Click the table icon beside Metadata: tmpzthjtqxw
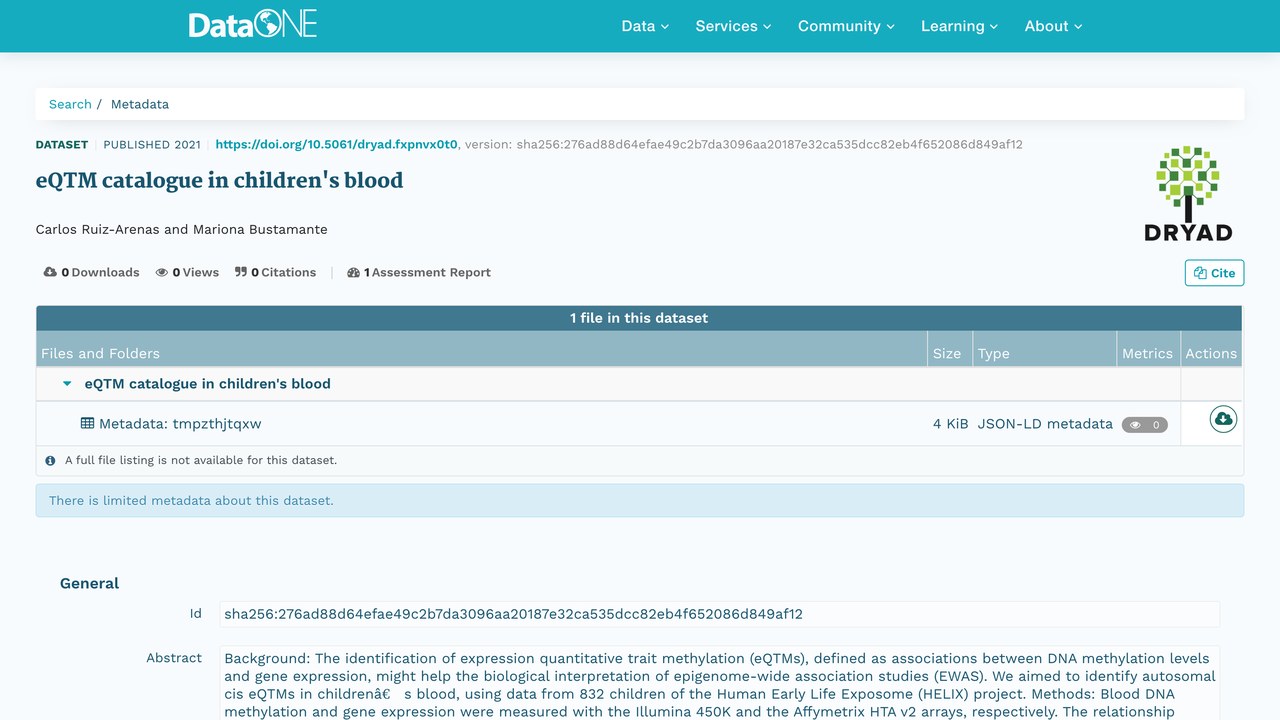Image resolution: width=1280 pixels, height=720 pixels. (88, 423)
